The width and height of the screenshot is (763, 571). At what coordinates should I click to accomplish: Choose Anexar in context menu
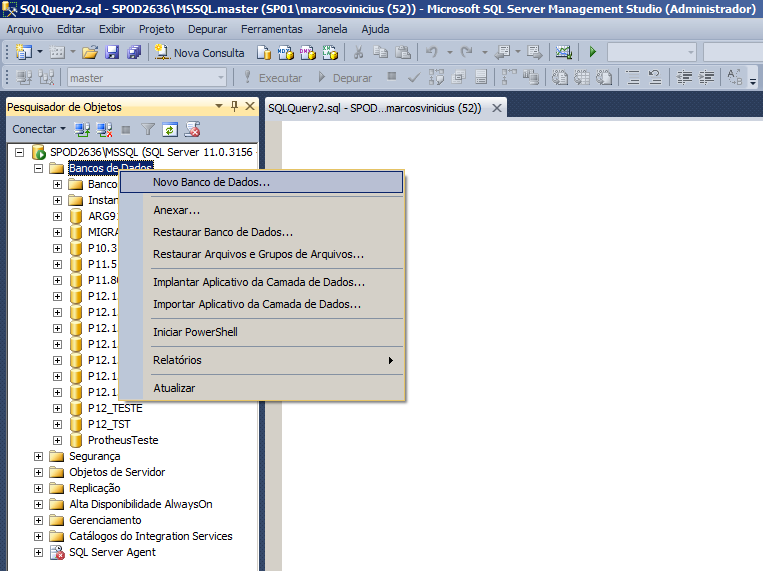coord(262,210)
